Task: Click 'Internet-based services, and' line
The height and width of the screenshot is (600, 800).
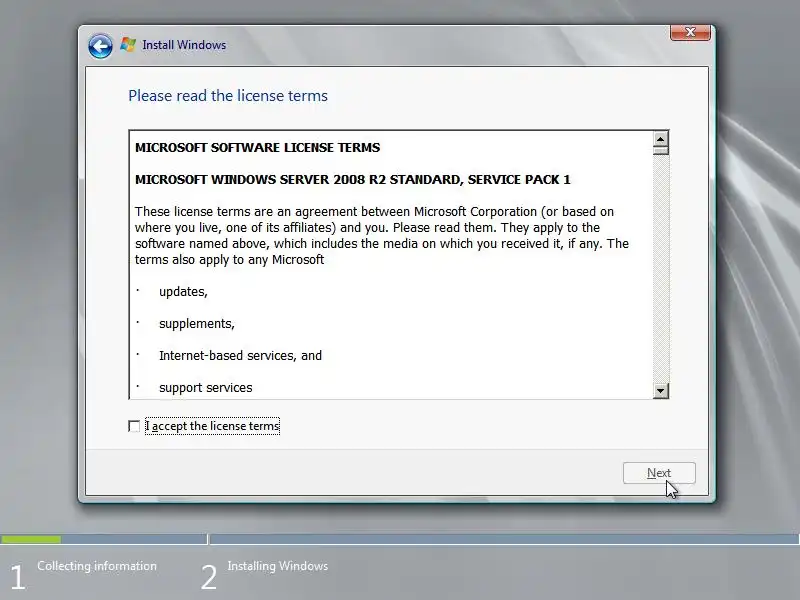Action: click(240, 356)
